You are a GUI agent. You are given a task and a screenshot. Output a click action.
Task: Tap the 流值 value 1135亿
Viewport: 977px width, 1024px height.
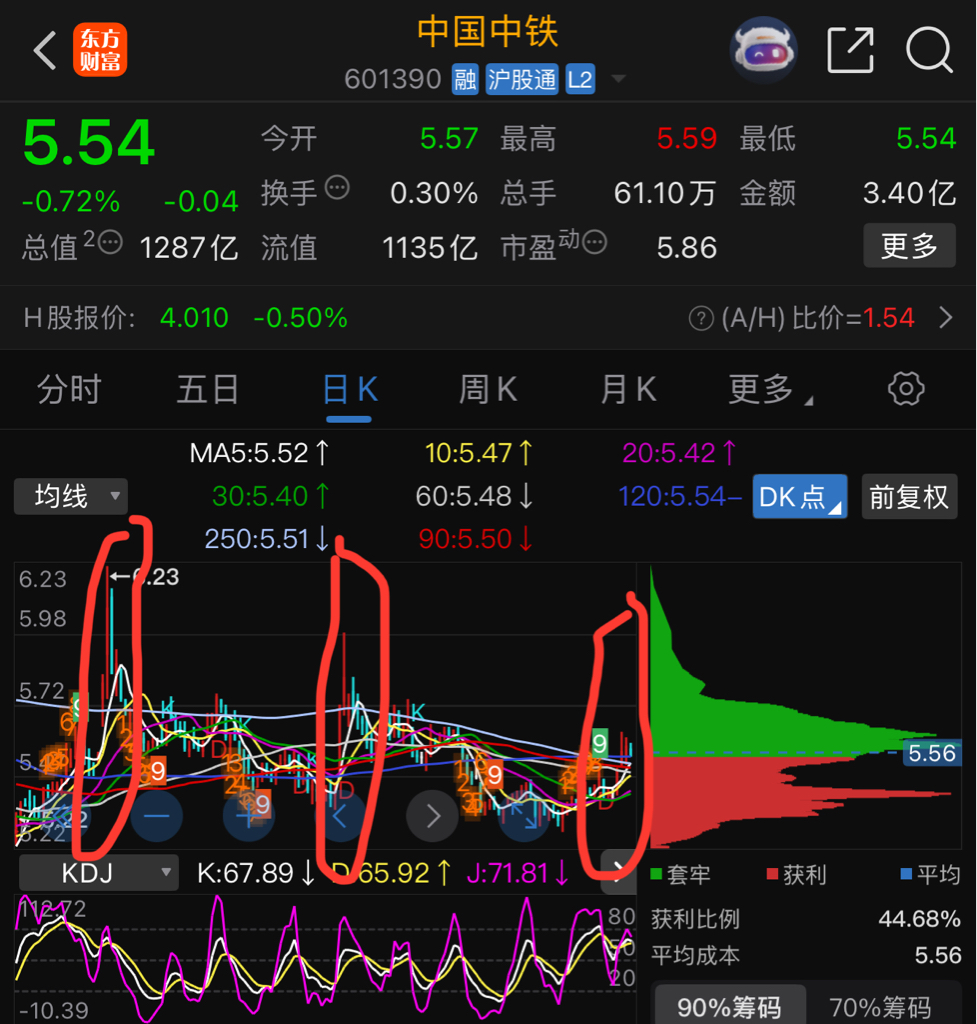click(x=430, y=248)
